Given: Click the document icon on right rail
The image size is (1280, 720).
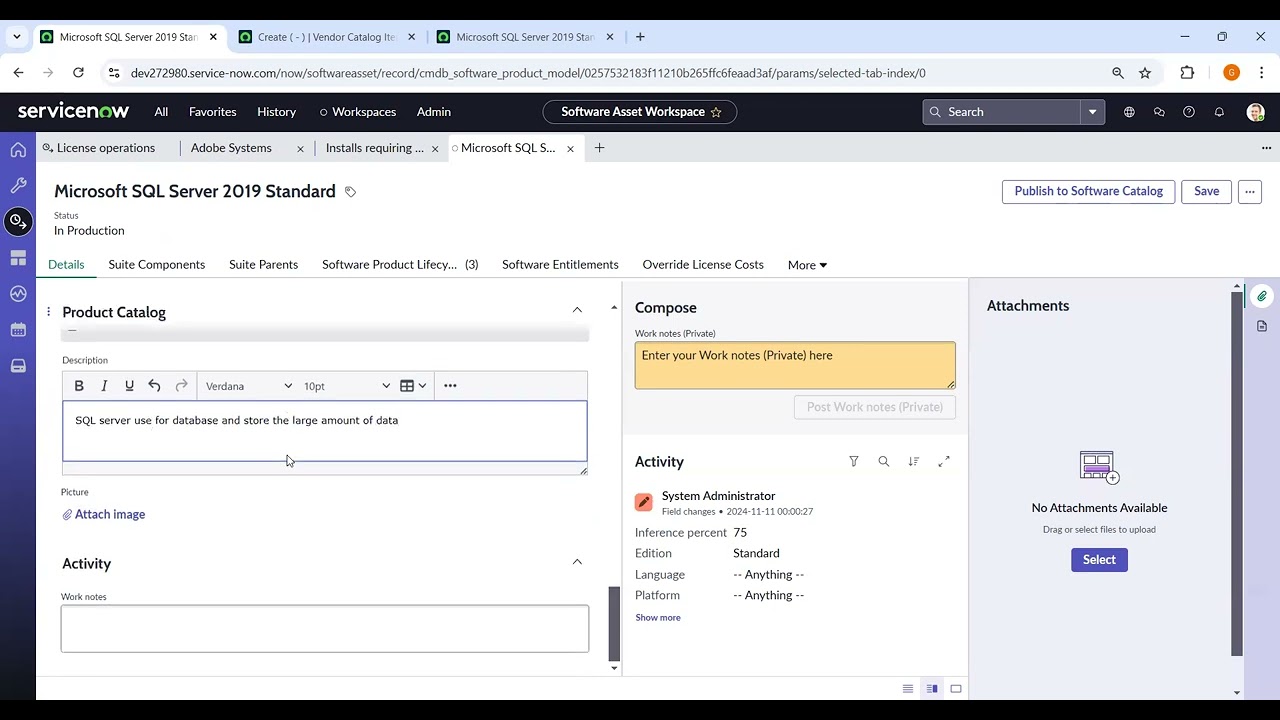Looking at the screenshot, I should pyautogui.click(x=1262, y=326).
